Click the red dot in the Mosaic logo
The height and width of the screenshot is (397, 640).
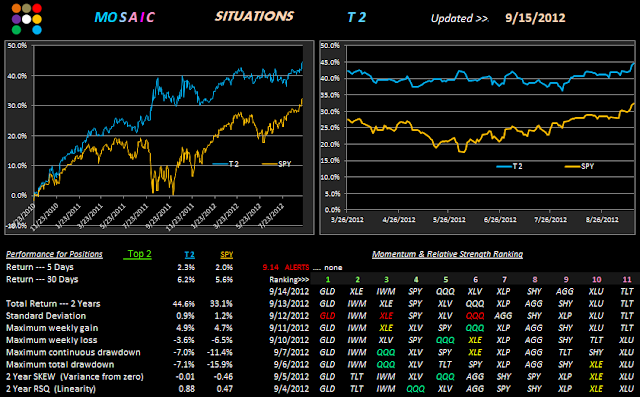pos(37,8)
